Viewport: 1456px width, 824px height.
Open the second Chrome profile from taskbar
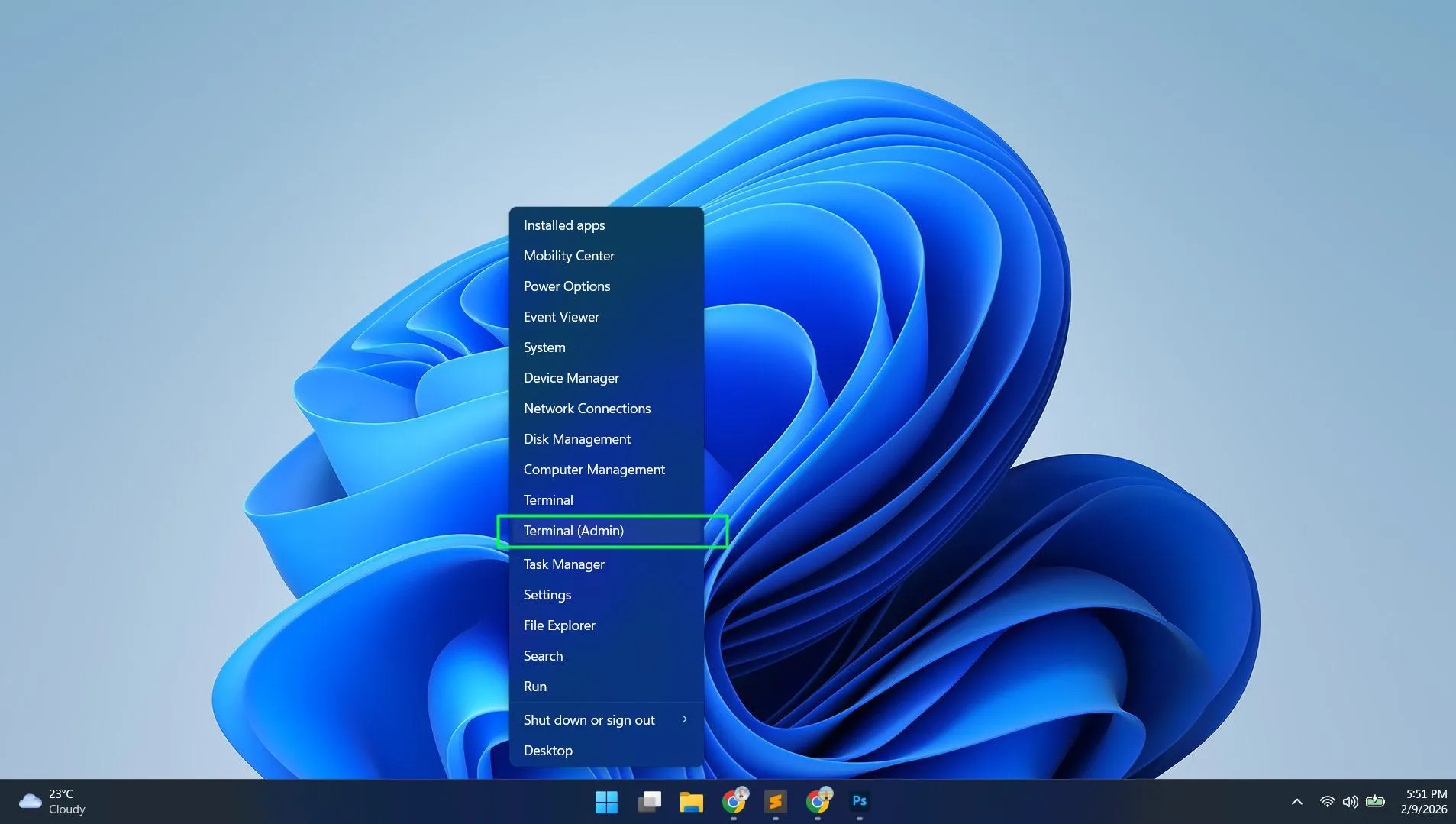818,802
